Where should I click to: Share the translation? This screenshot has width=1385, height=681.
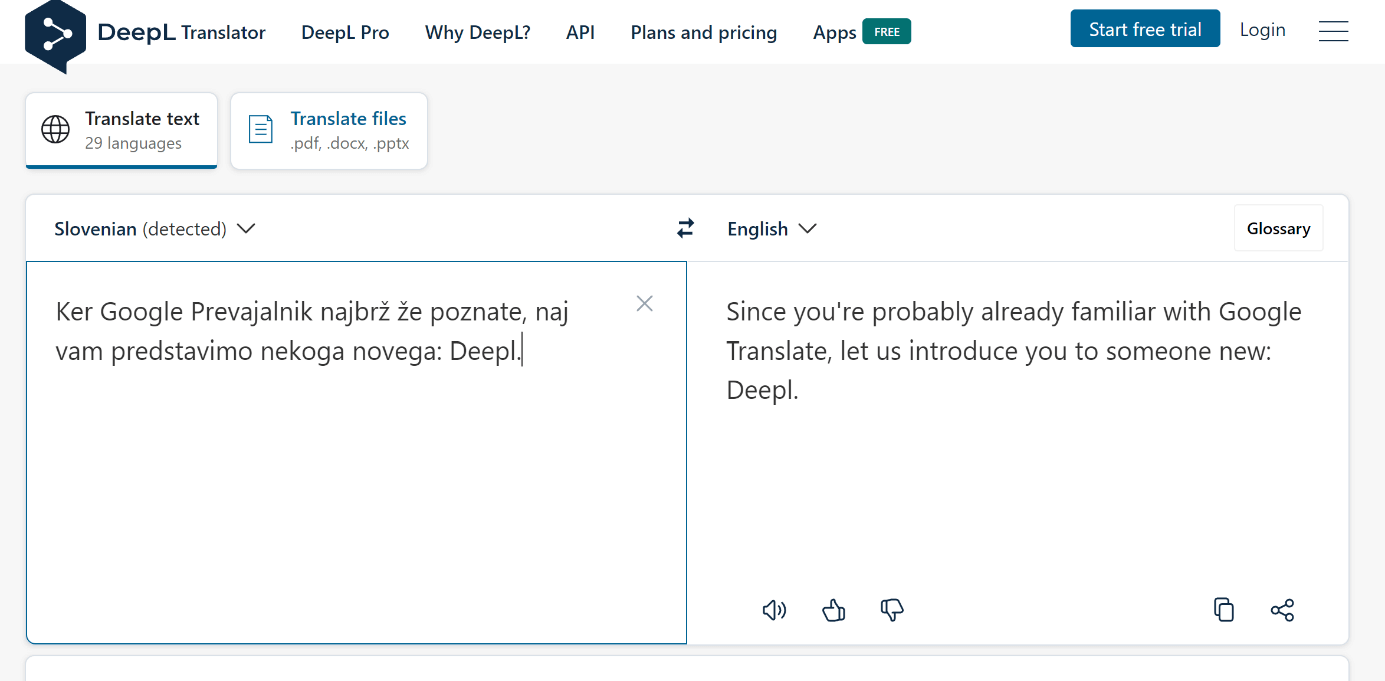point(1282,610)
